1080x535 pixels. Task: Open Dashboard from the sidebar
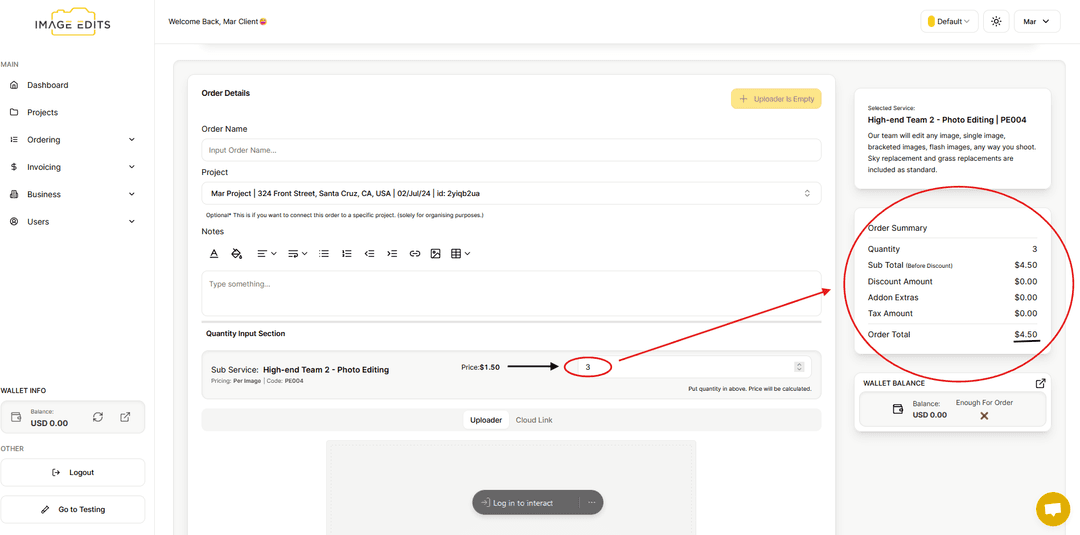click(x=48, y=85)
